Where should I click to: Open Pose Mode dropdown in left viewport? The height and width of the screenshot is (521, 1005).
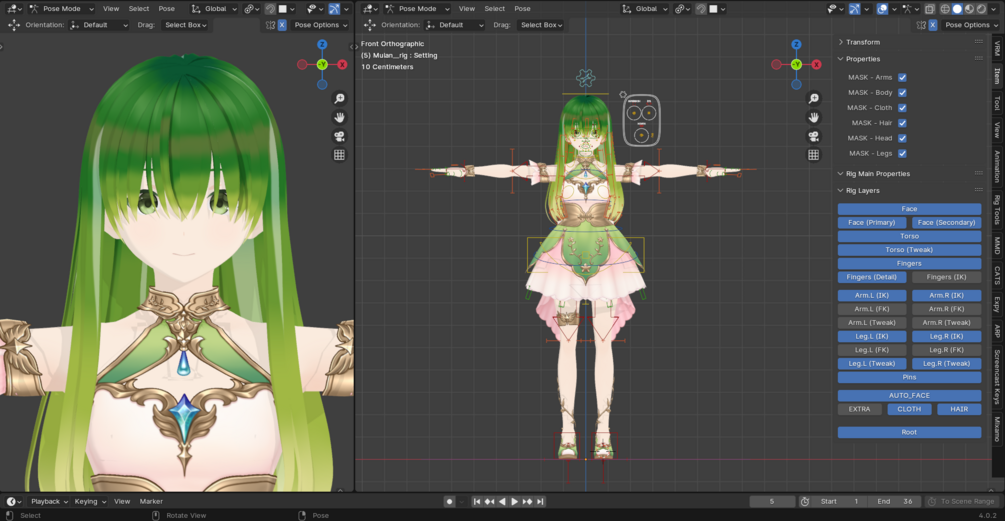point(62,9)
